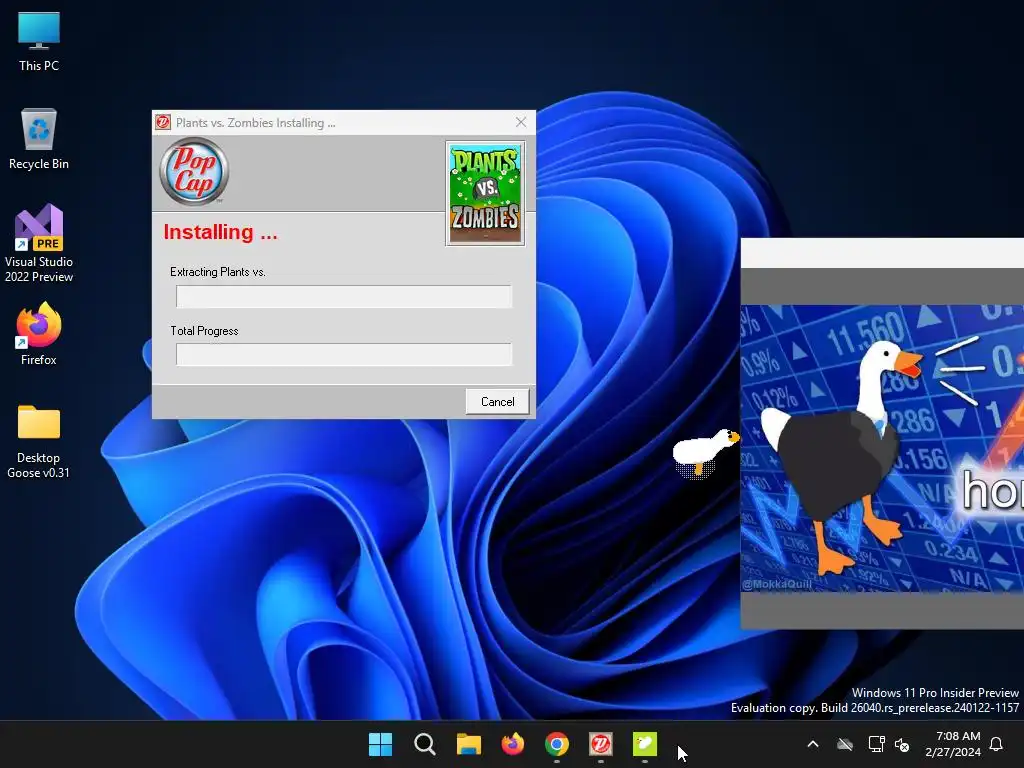1024x768 pixels.
Task: Click the installer title bar icon
Action: click(x=163, y=122)
